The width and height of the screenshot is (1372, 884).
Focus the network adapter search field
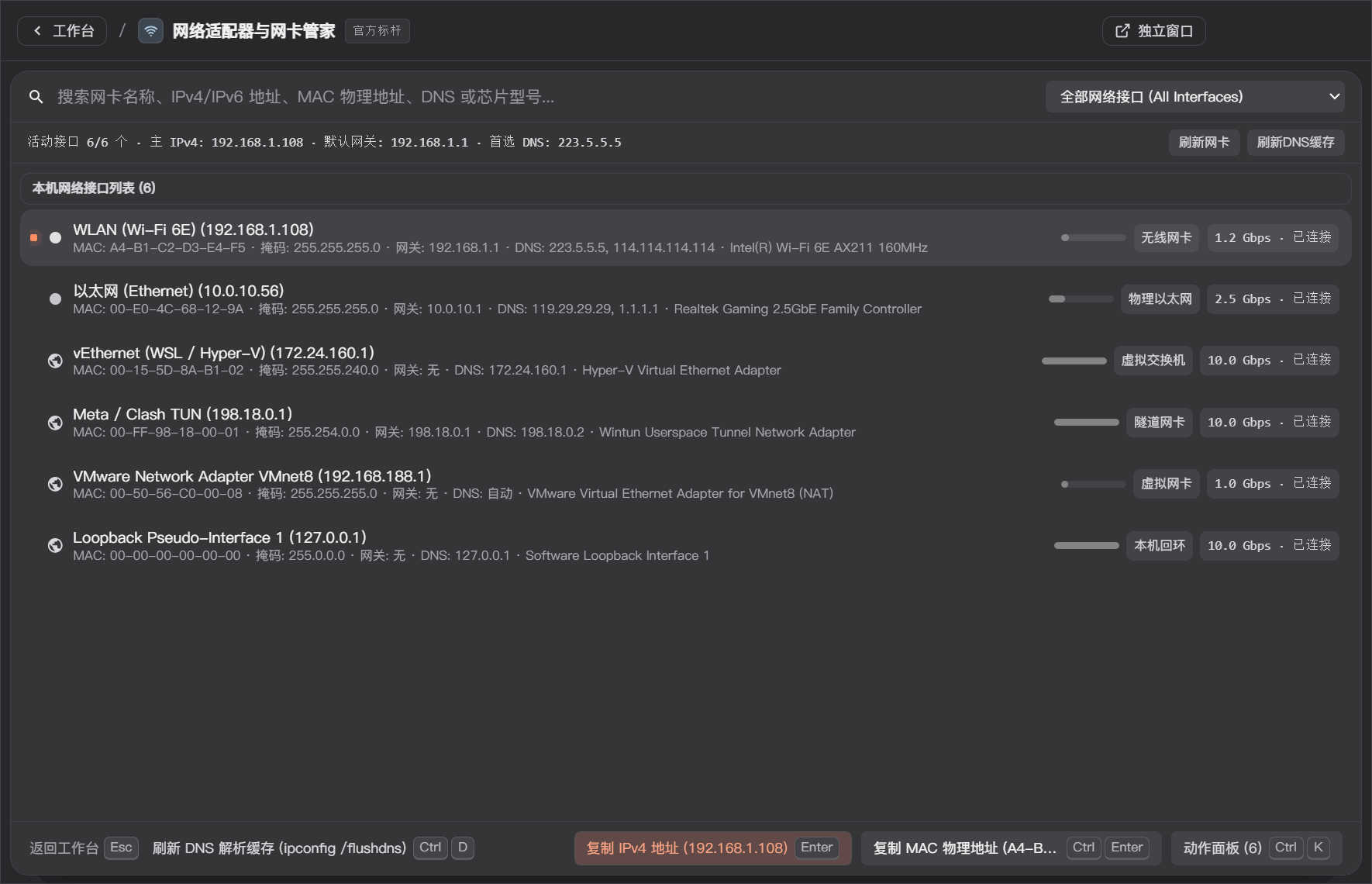pos(543,97)
